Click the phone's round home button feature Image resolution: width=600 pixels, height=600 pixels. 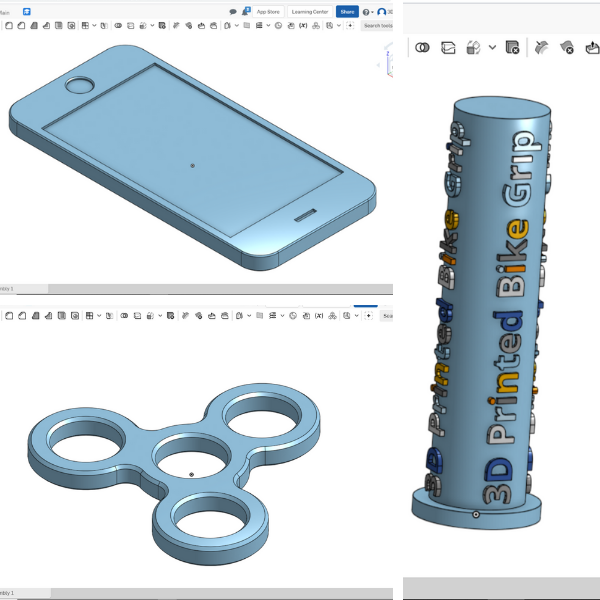(80, 85)
